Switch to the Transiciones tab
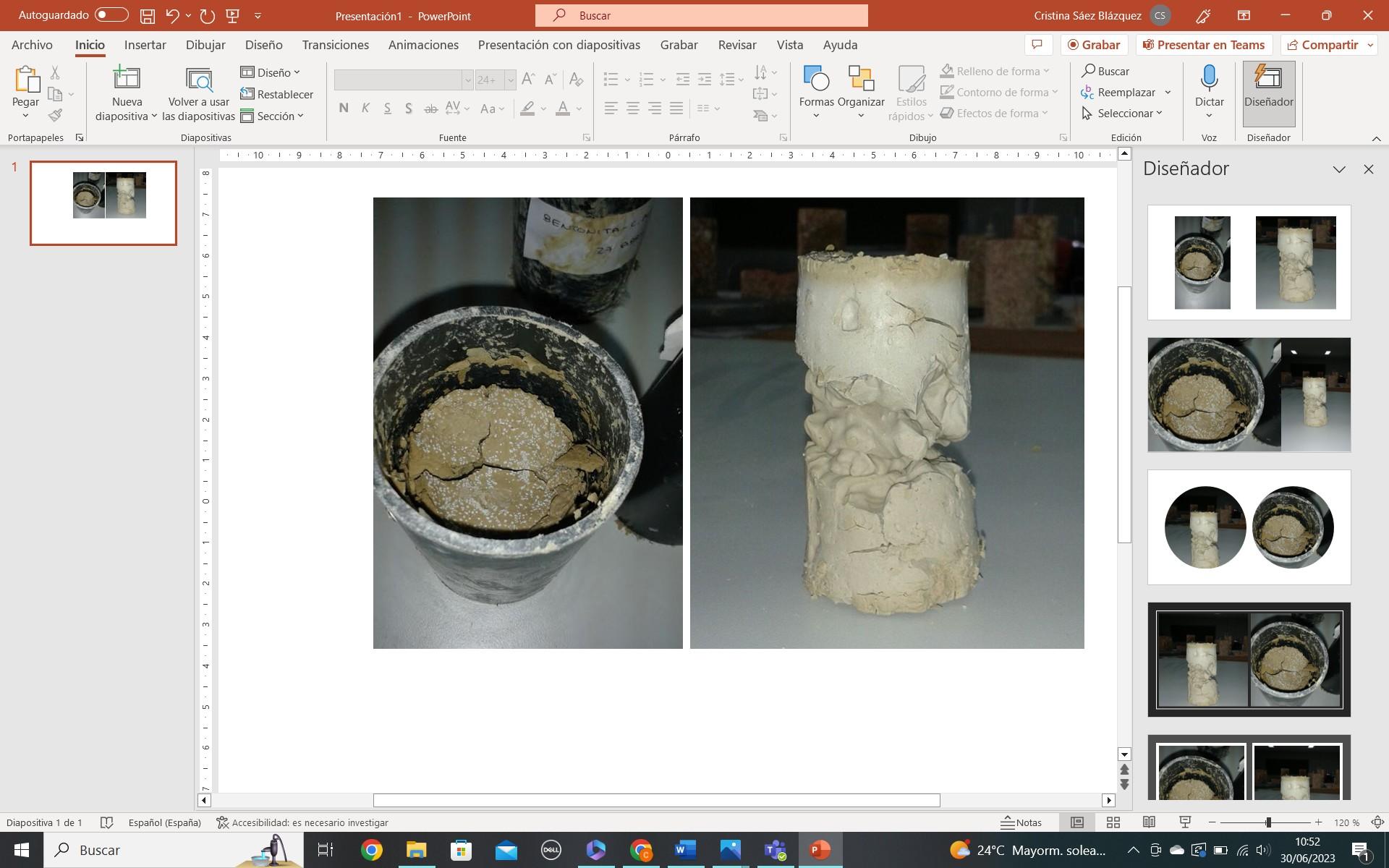The width and height of the screenshot is (1389, 868). point(335,45)
